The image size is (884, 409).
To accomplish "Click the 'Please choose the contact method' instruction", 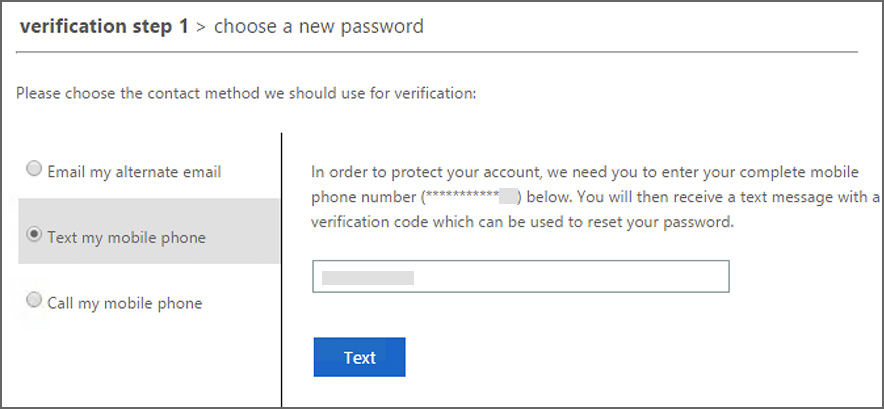I will click(x=245, y=94).
